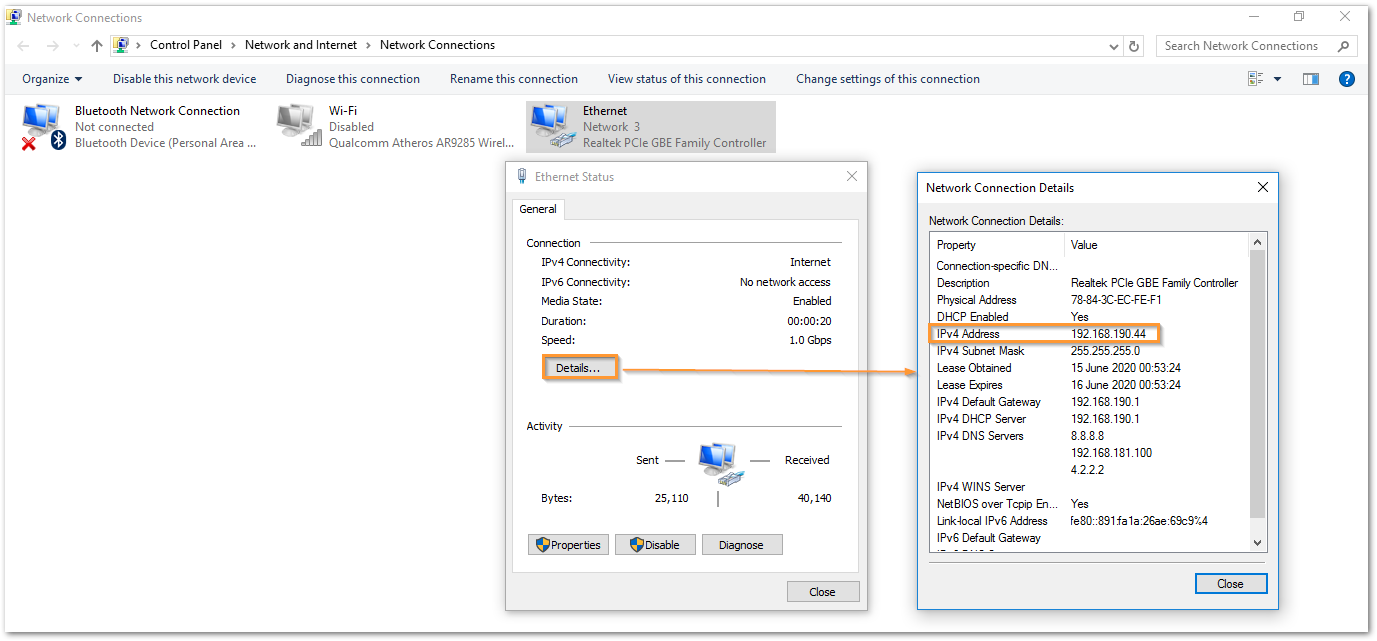Select the Bluetooth Network Connection adapter
1377x641 pixels.
pos(41,127)
